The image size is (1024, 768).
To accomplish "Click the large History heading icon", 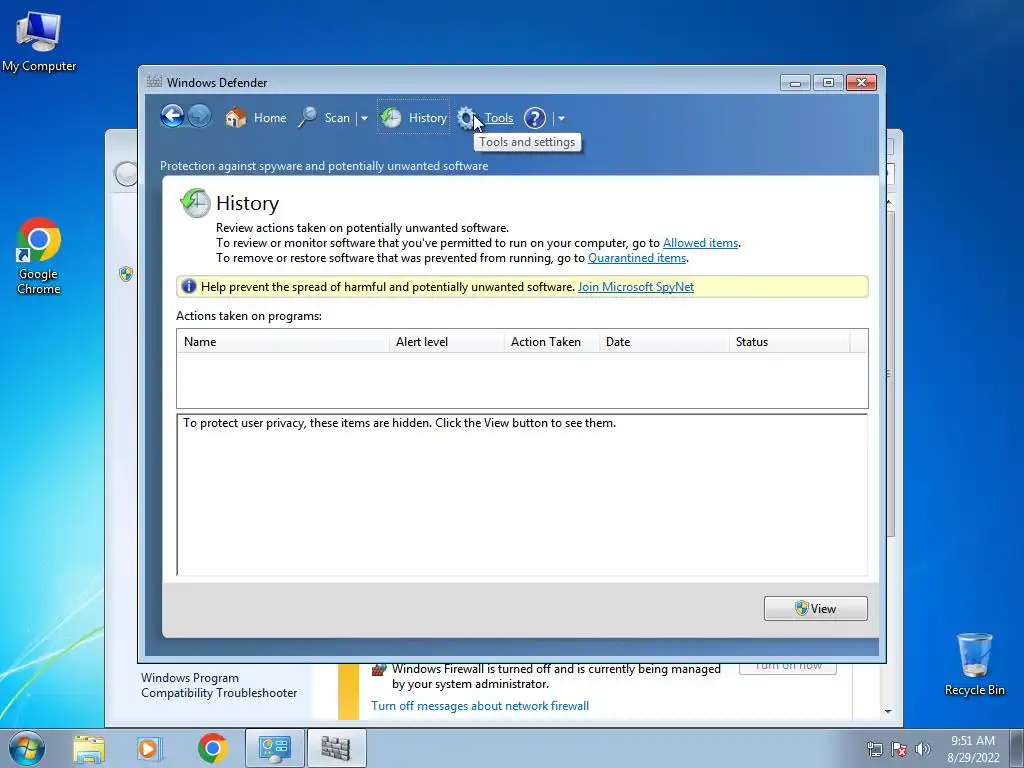I will 195,203.
